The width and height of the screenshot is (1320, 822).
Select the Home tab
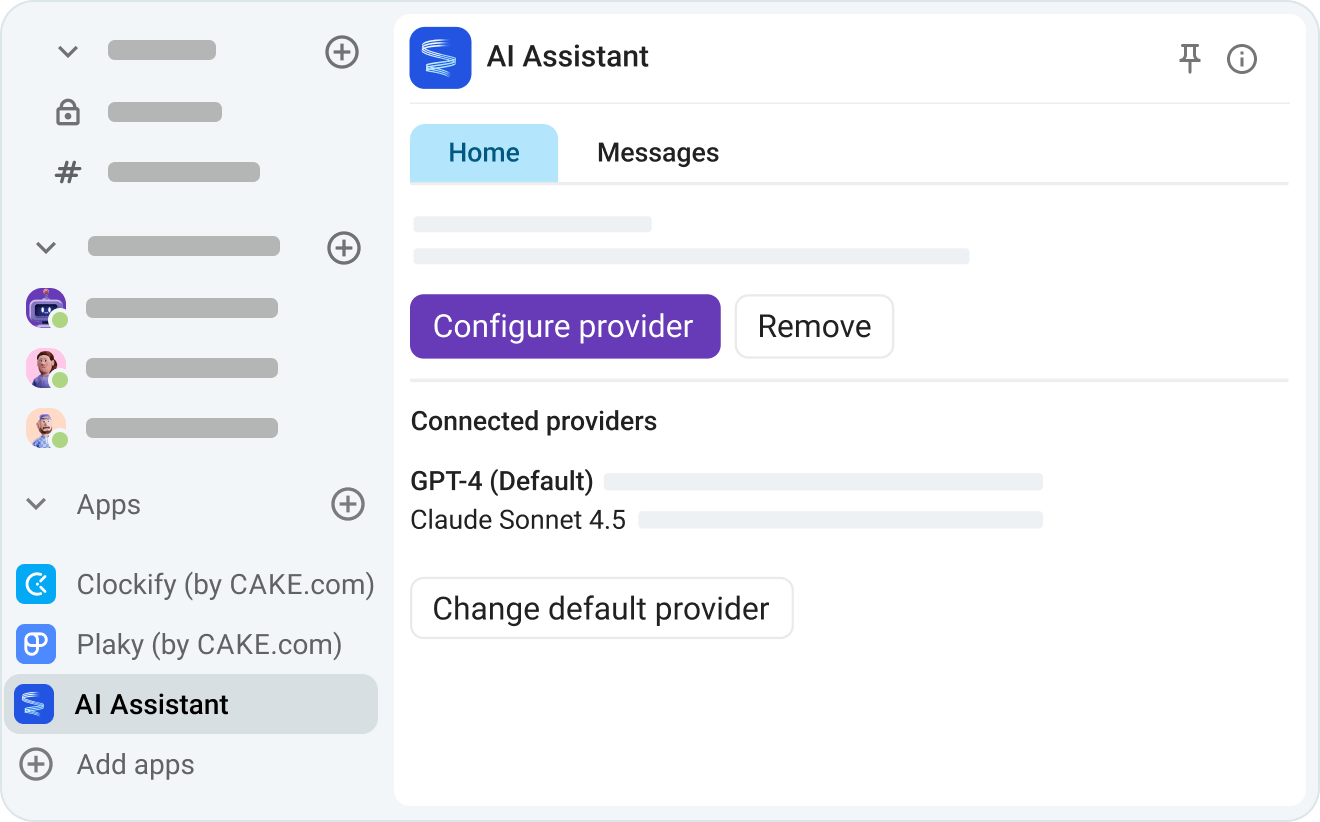(484, 152)
